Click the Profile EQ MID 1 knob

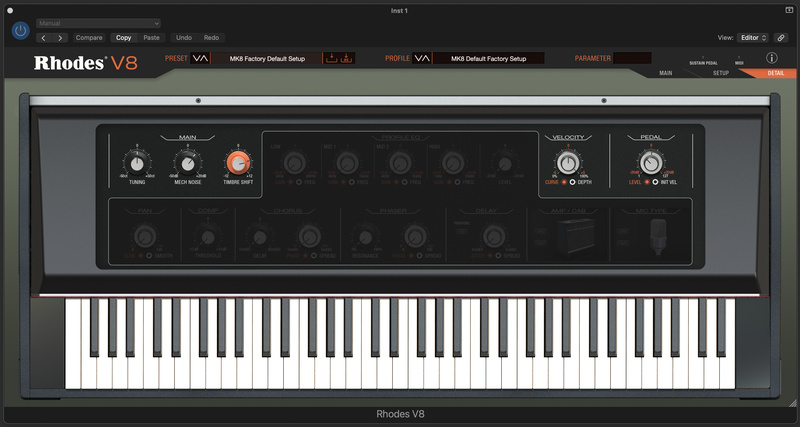click(x=347, y=163)
